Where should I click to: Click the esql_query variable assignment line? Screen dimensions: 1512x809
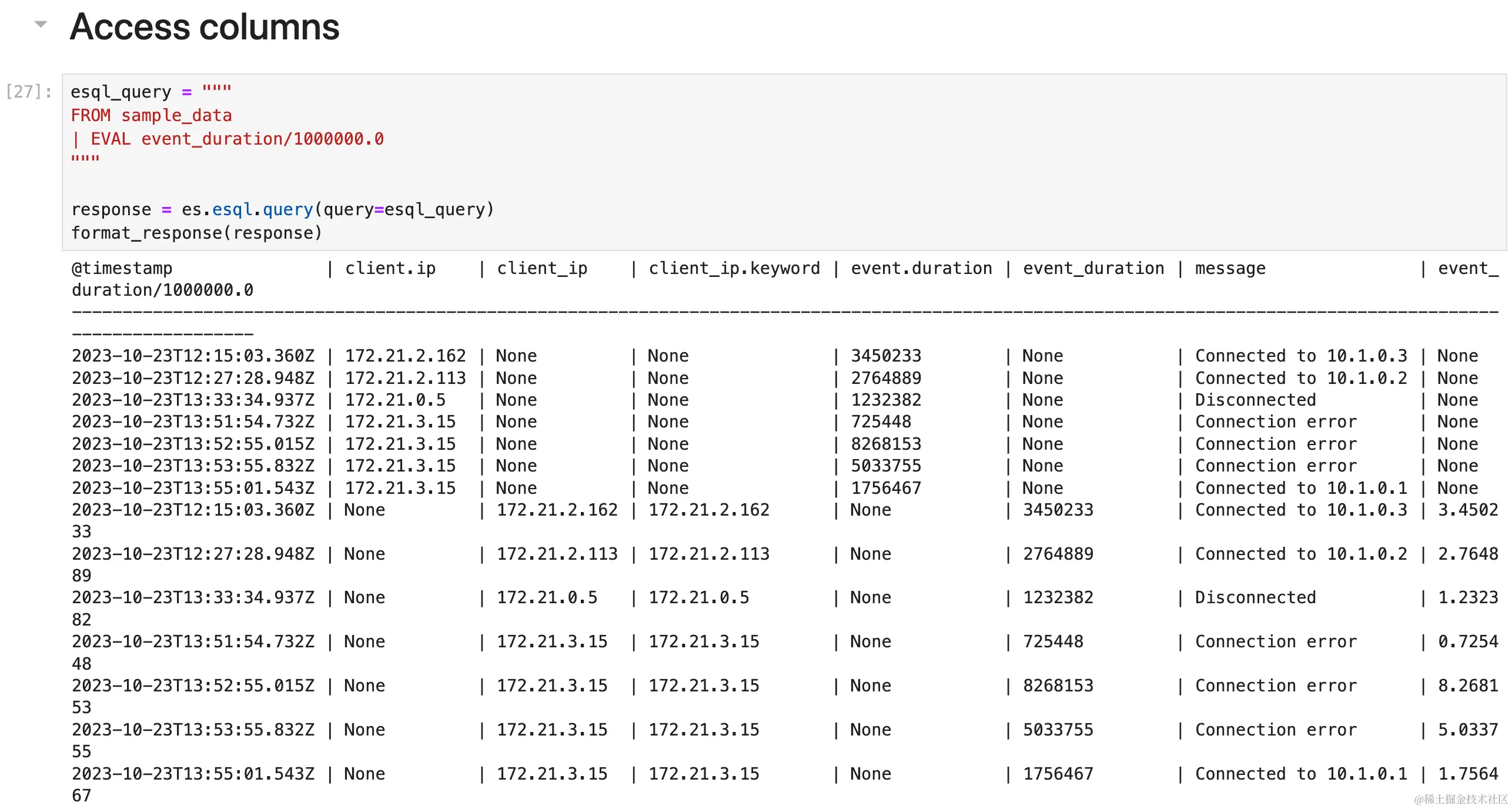(x=150, y=92)
